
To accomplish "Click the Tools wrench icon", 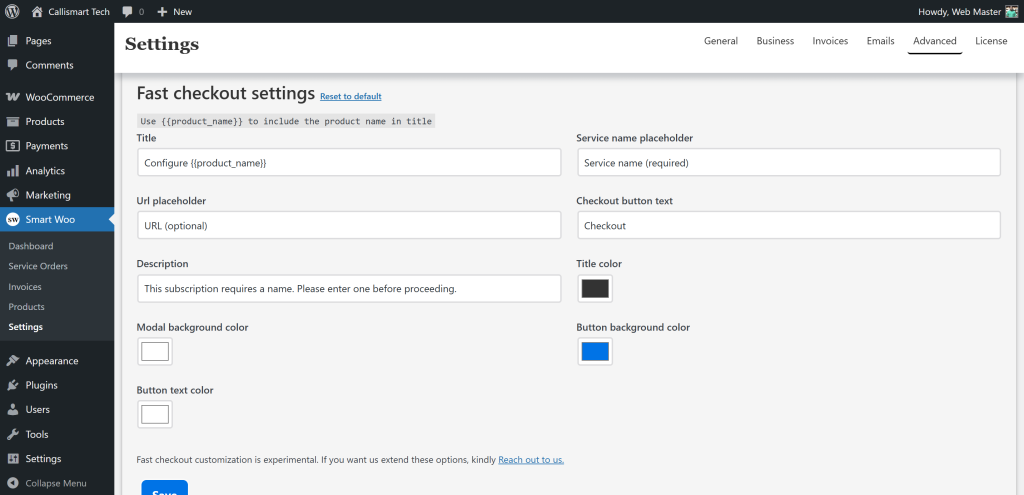I will [x=12, y=434].
